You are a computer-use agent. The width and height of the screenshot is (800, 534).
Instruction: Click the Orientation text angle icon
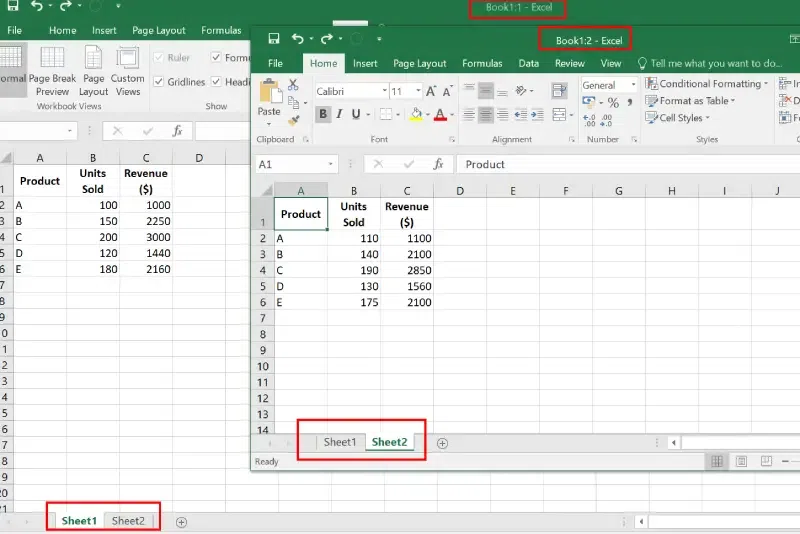(521, 91)
